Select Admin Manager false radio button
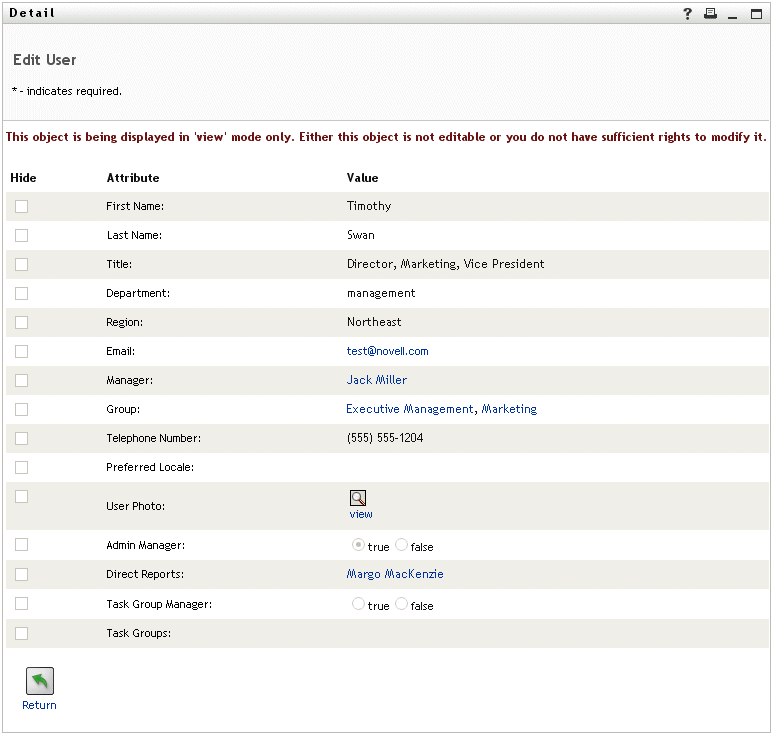Image resolution: width=772 pixels, height=734 pixels. (402, 546)
